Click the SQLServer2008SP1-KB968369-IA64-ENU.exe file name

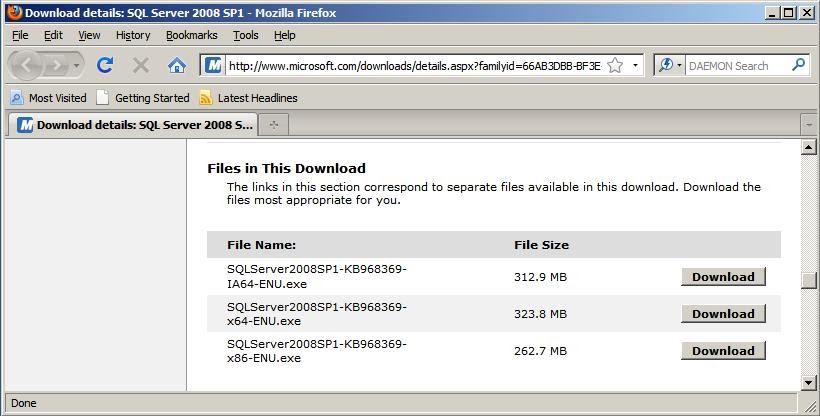[x=316, y=276]
